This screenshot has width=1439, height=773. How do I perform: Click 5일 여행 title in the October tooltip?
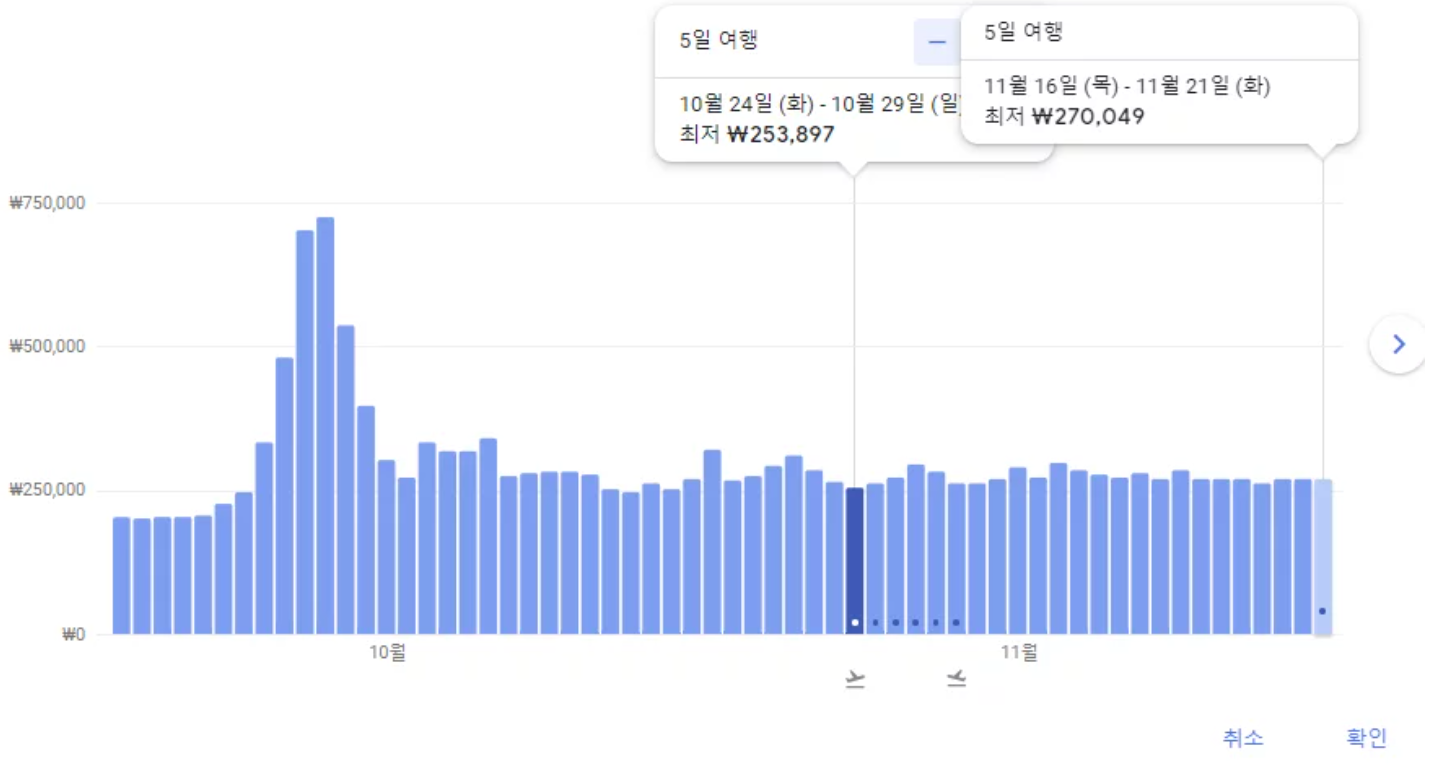point(718,40)
